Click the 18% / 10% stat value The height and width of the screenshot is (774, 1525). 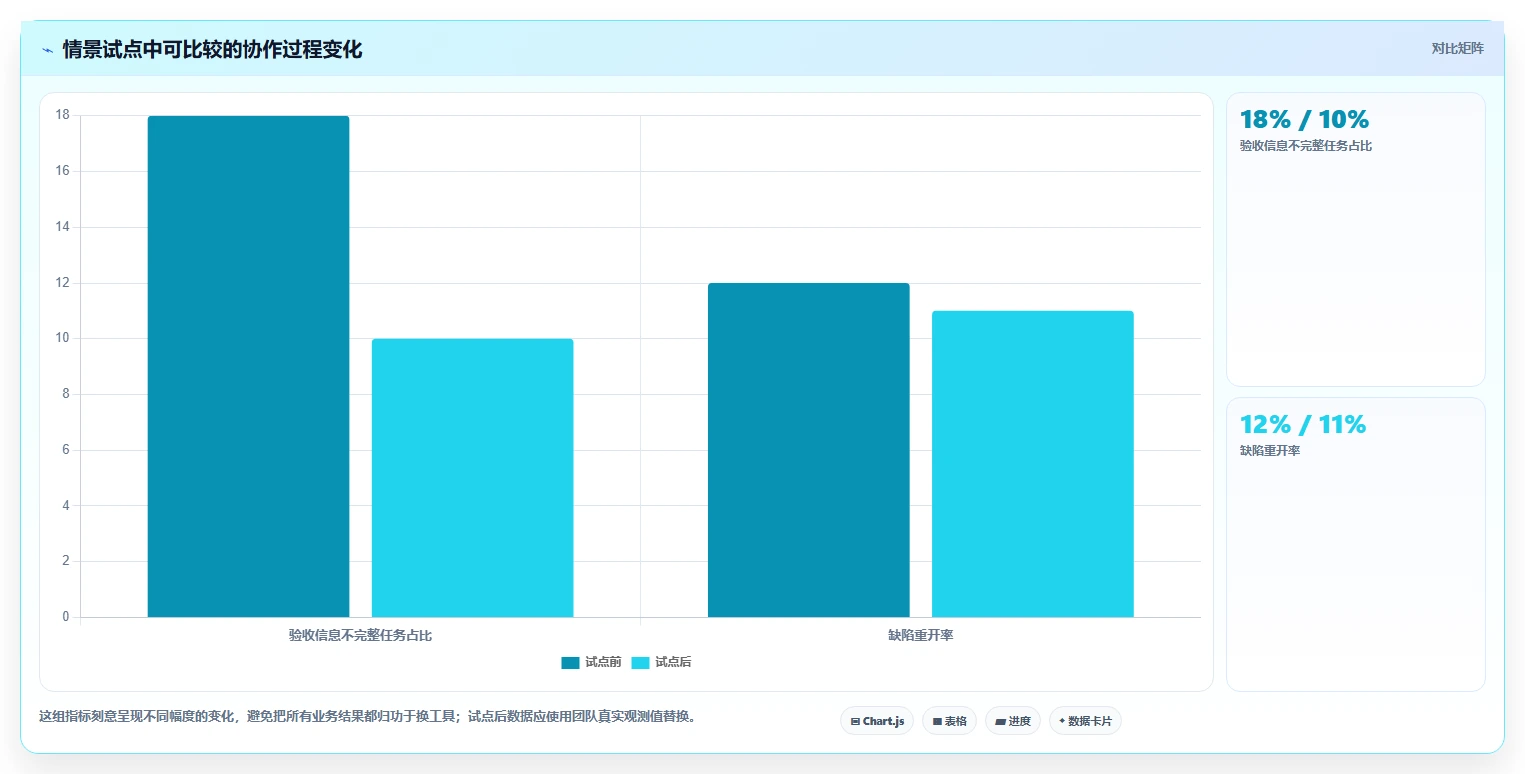tap(1304, 120)
